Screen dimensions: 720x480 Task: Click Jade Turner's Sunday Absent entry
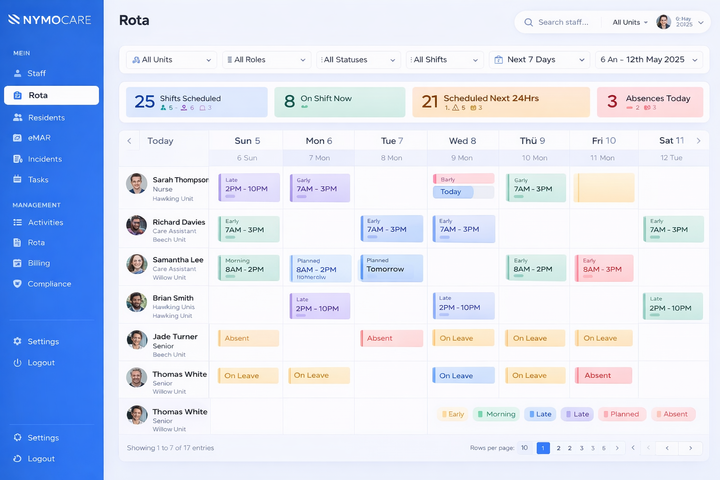(x=248, y=338)
